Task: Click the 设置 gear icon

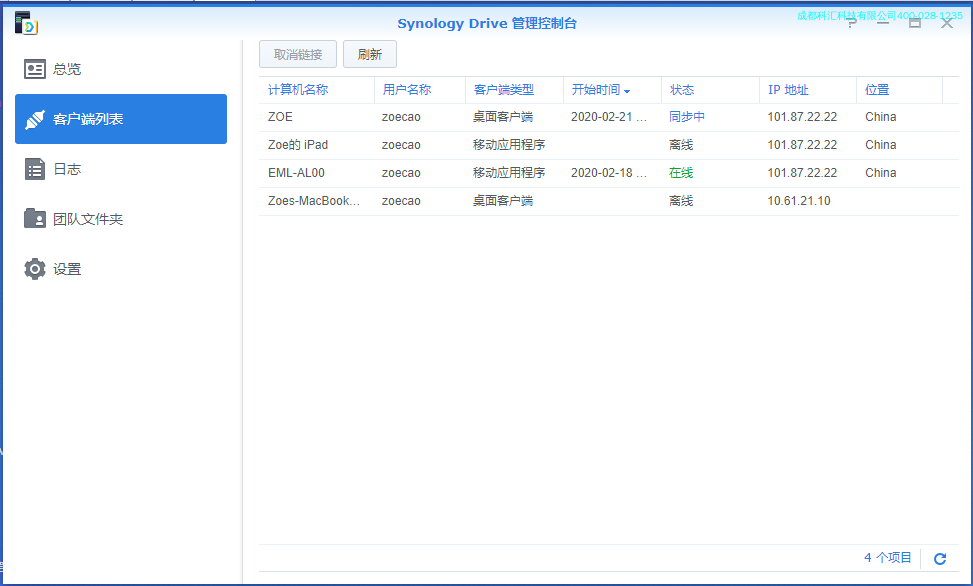Action: (35, 269)
